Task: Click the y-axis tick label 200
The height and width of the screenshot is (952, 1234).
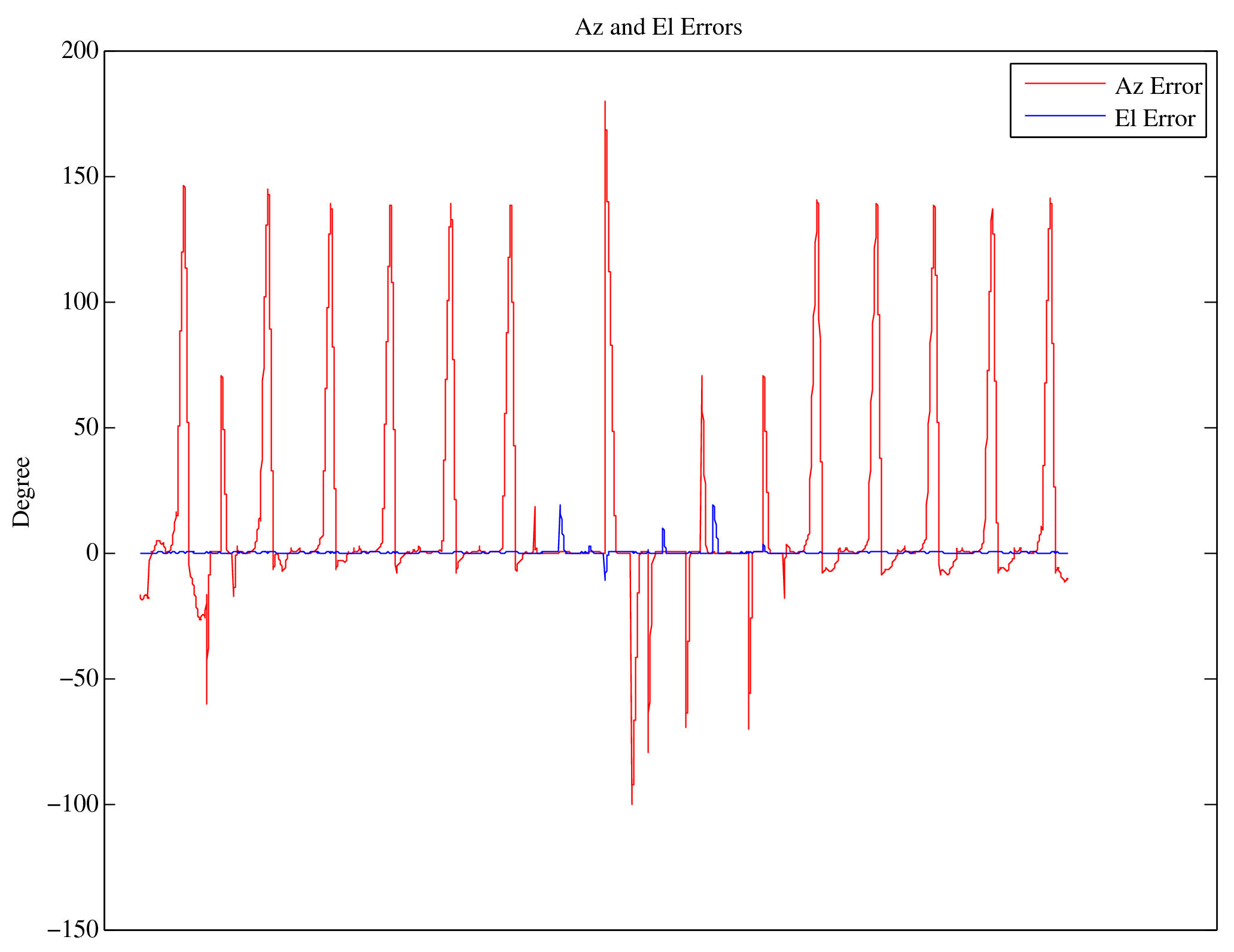Action: click(x=80, y=50)
